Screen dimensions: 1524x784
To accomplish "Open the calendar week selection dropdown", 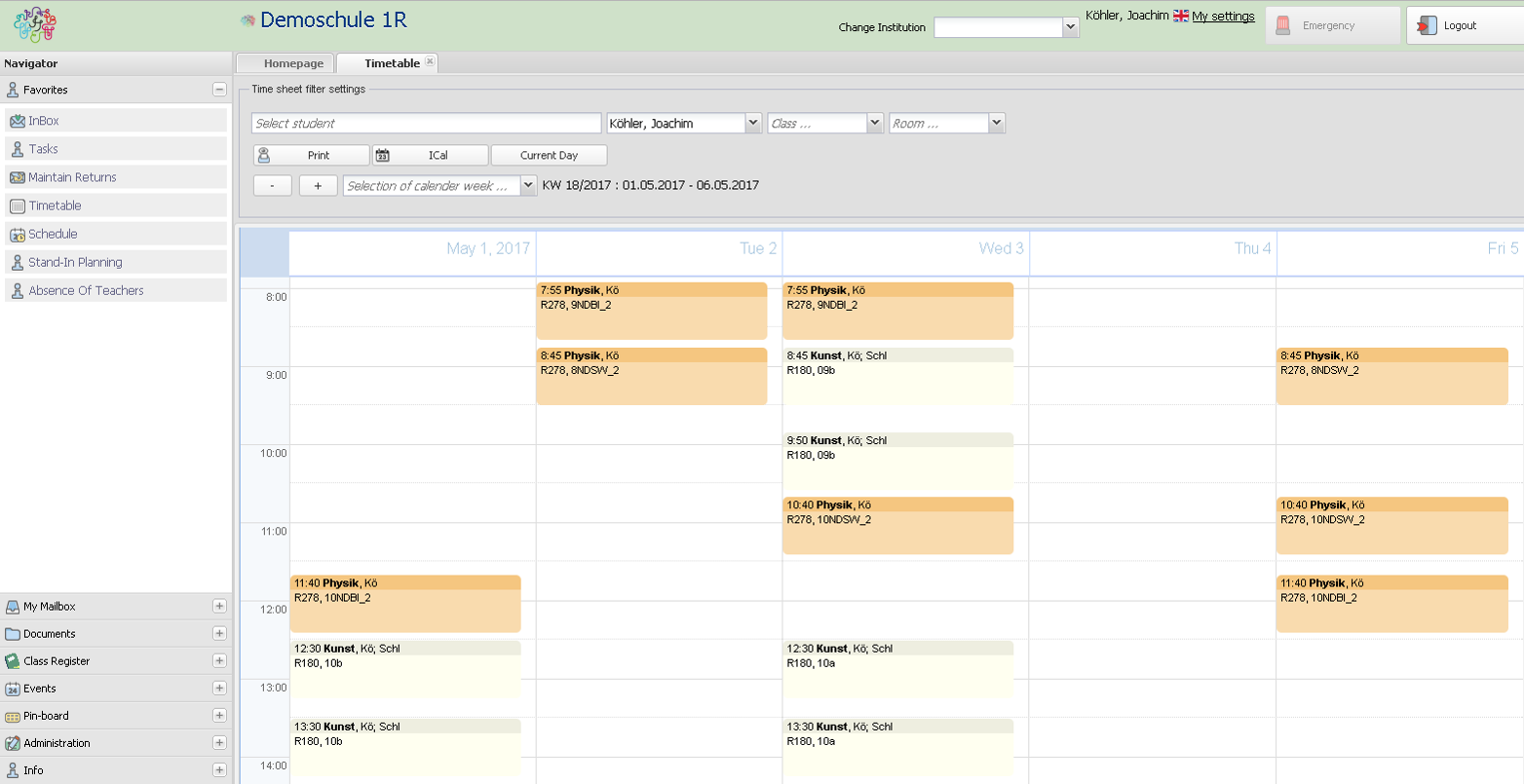I will tap(528, 185).
